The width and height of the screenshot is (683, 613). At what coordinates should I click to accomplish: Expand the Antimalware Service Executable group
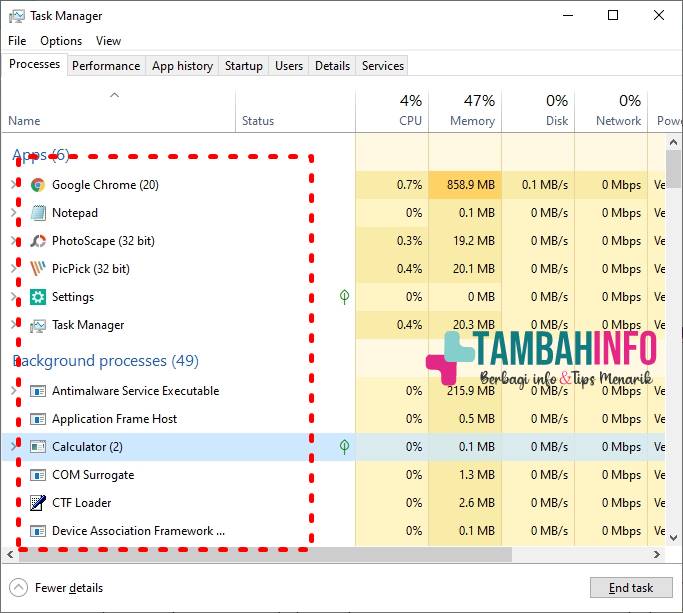14,391
